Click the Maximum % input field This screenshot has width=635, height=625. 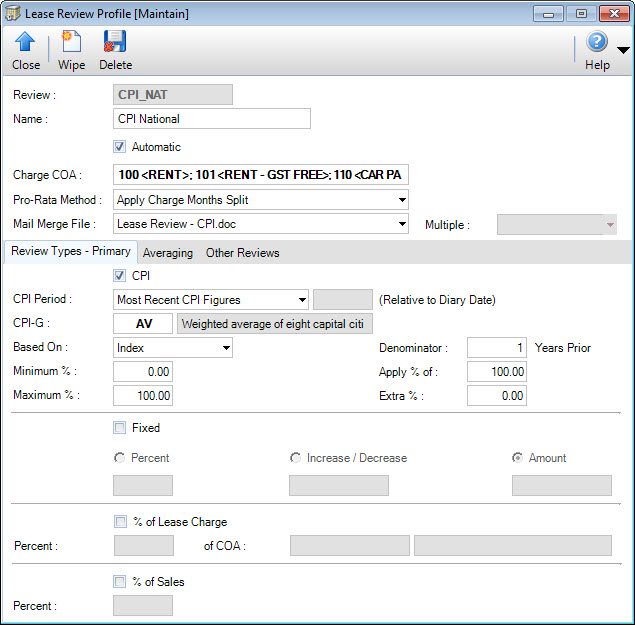point(144,396)
